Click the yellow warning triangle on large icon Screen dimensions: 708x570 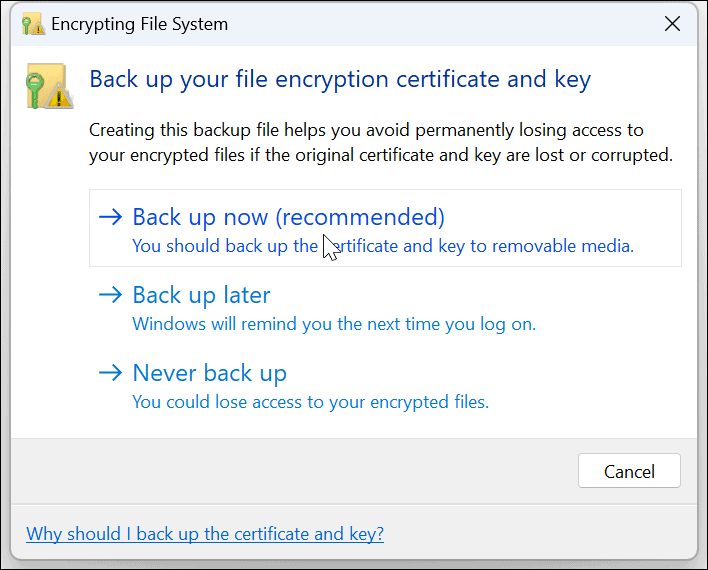click(x=61, y=97)
